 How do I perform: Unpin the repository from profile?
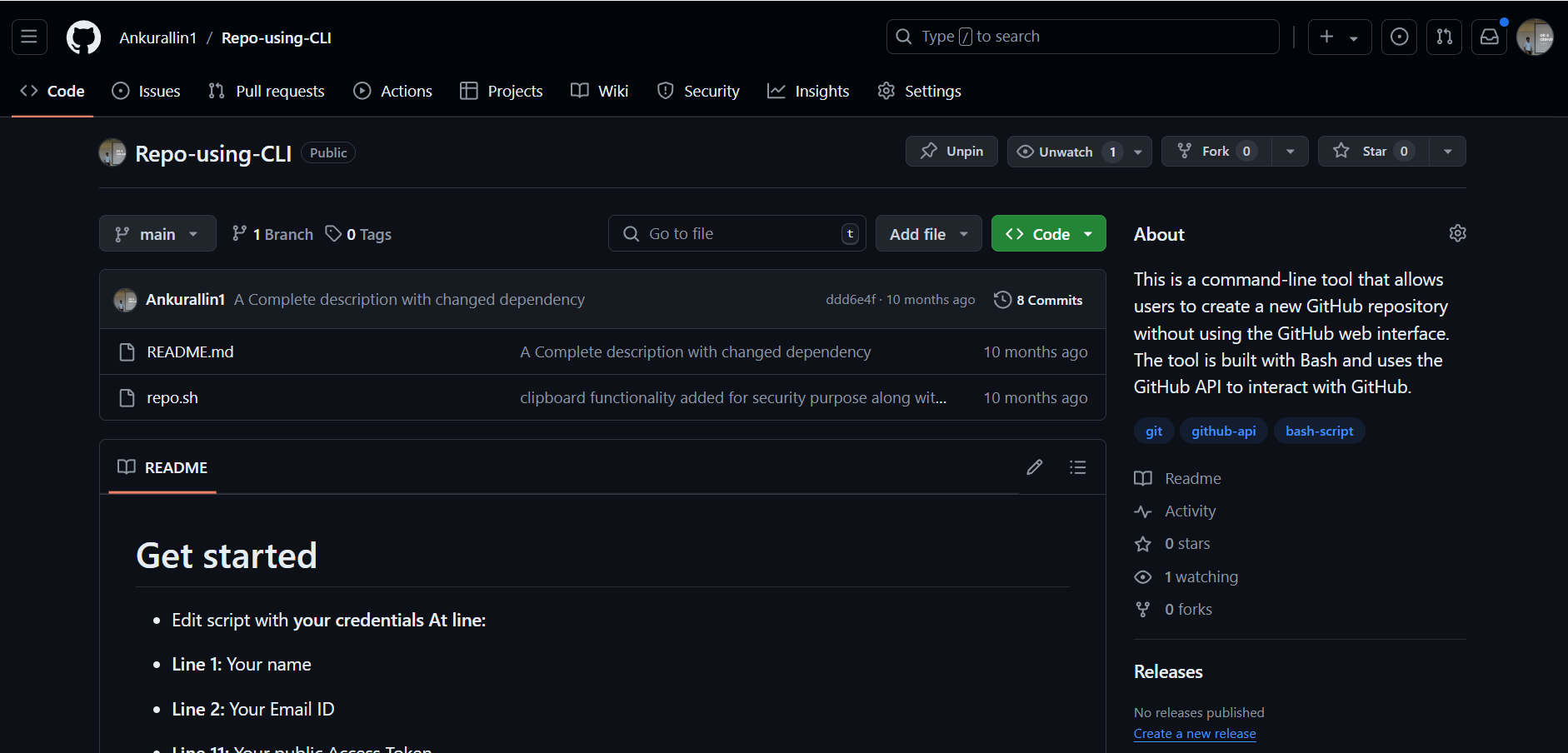coord(951,152)
